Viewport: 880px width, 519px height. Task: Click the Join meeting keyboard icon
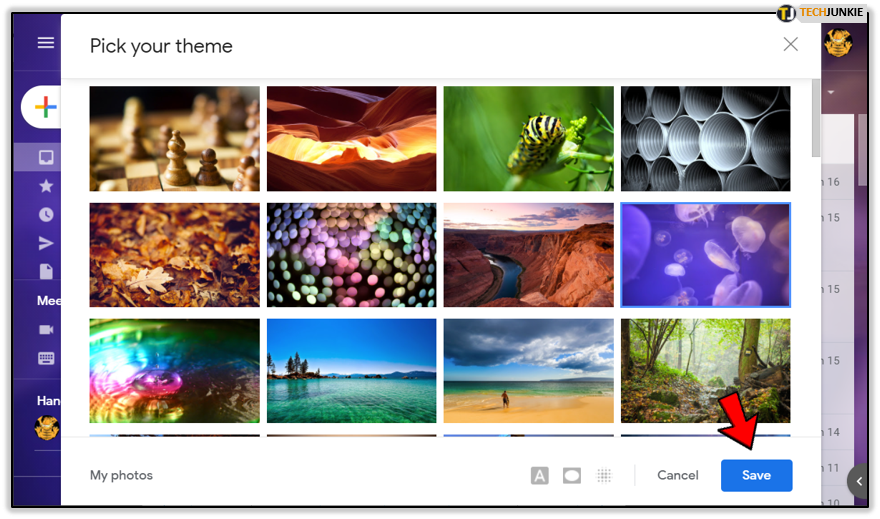[x=46, y=358]
